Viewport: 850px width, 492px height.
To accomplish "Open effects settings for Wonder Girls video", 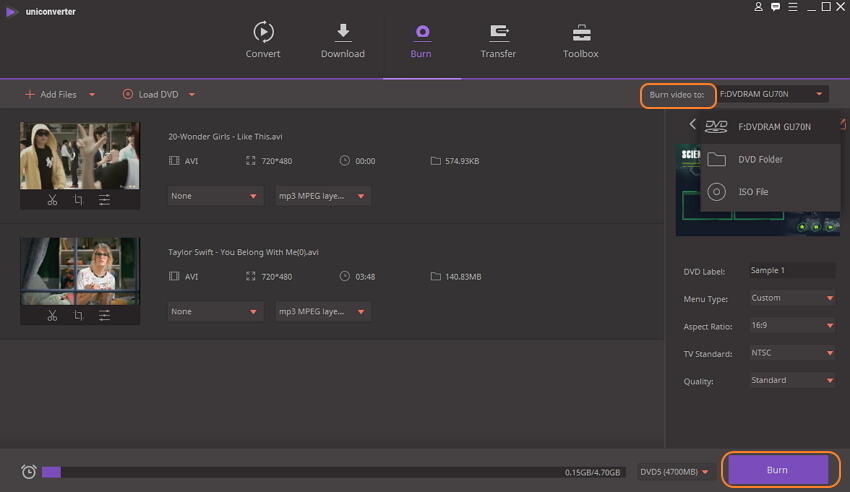I will coord(104,200).
